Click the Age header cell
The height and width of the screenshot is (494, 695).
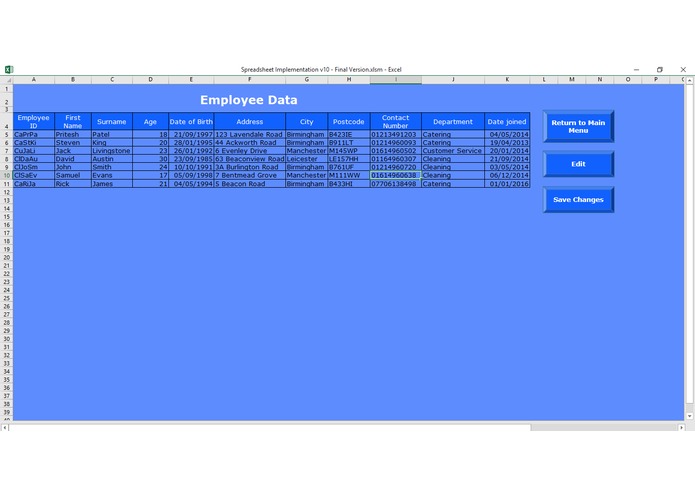pyautogui.click(x=150, y=121)
